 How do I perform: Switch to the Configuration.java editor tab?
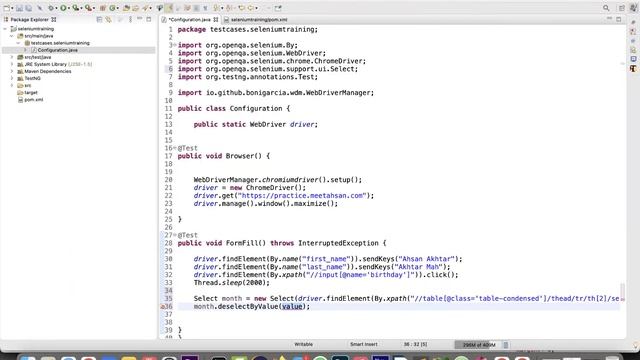(x=189, y=20)
